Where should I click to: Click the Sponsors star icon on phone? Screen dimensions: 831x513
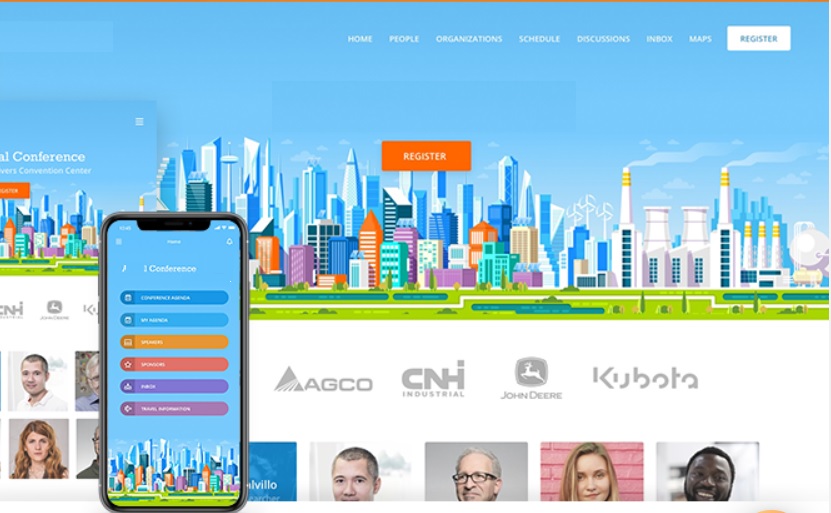[128, 364]
